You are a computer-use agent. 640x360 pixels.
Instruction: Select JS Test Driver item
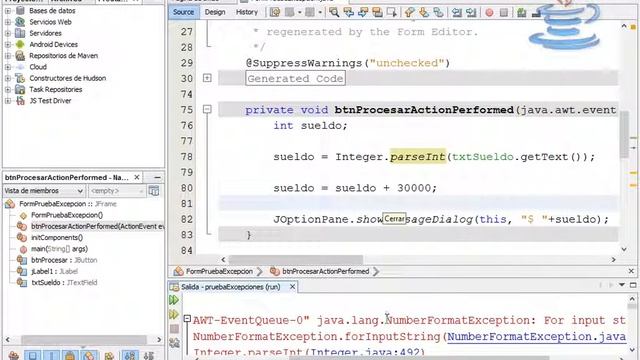click(50, 101)
